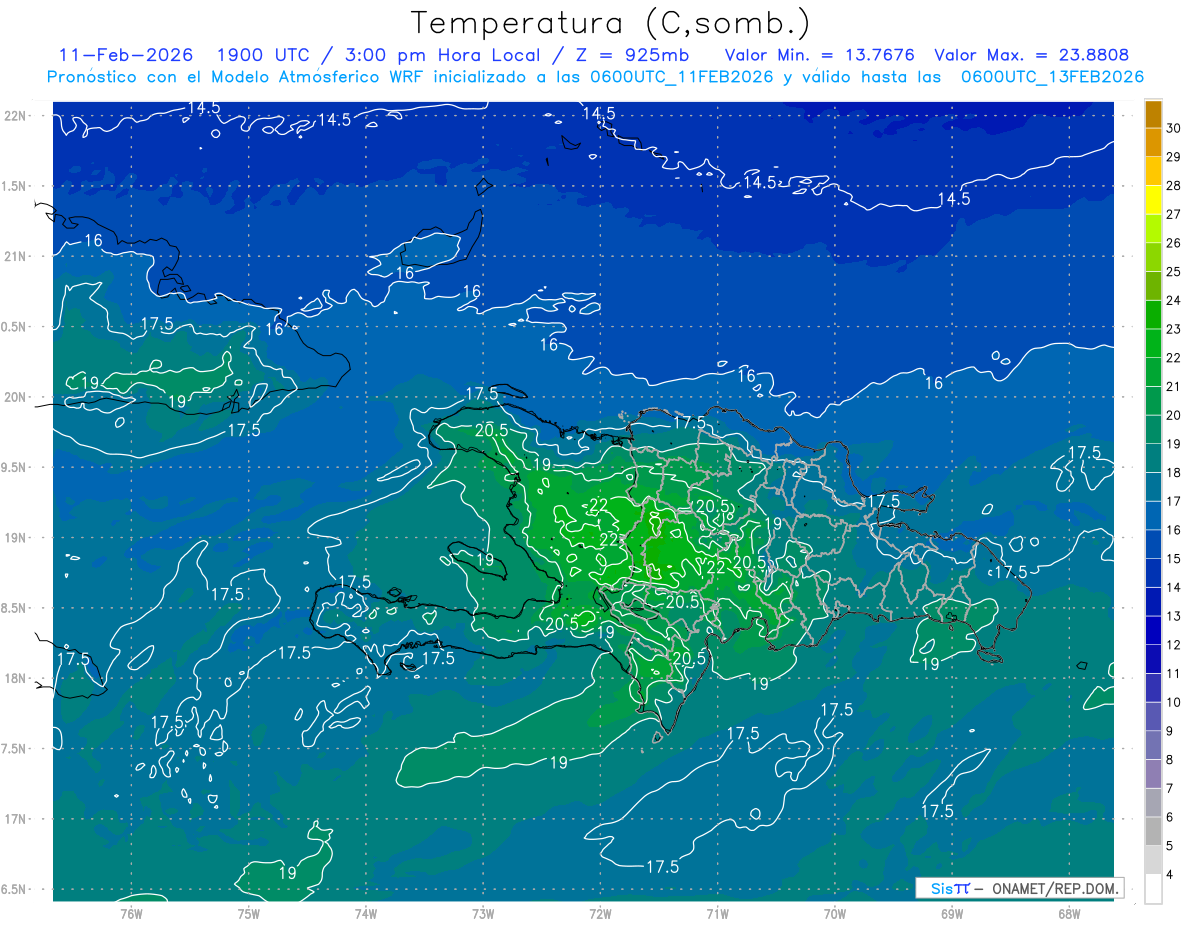1200x927 pixels.
Task: Click the '19' contour label beside 75W at the bottom
Action: pos(287,873)
